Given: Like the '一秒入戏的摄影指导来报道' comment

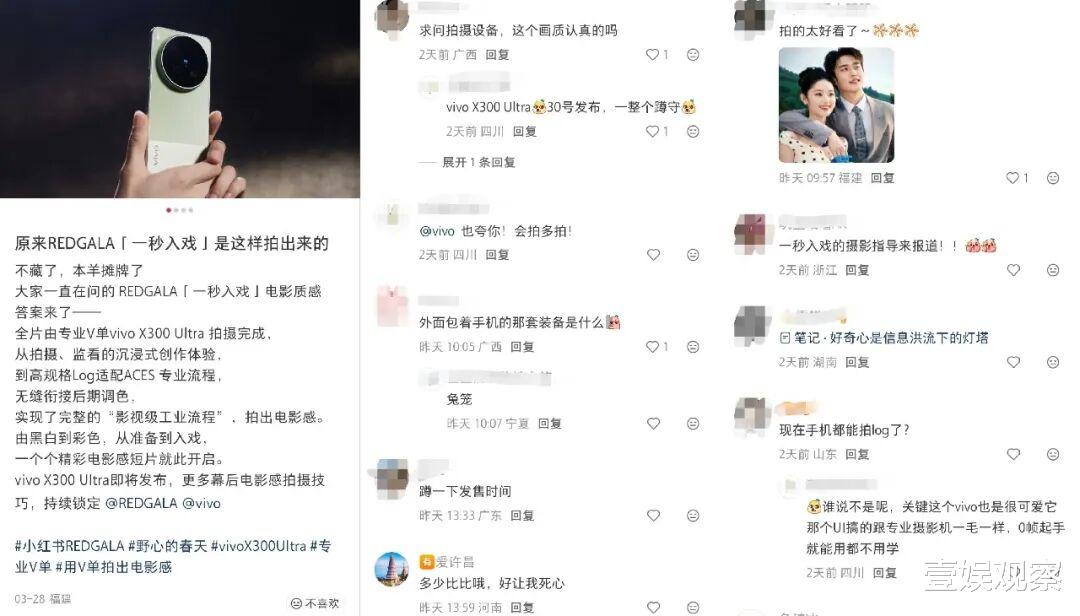Looking at the screenshot, I should [1013, 270].
